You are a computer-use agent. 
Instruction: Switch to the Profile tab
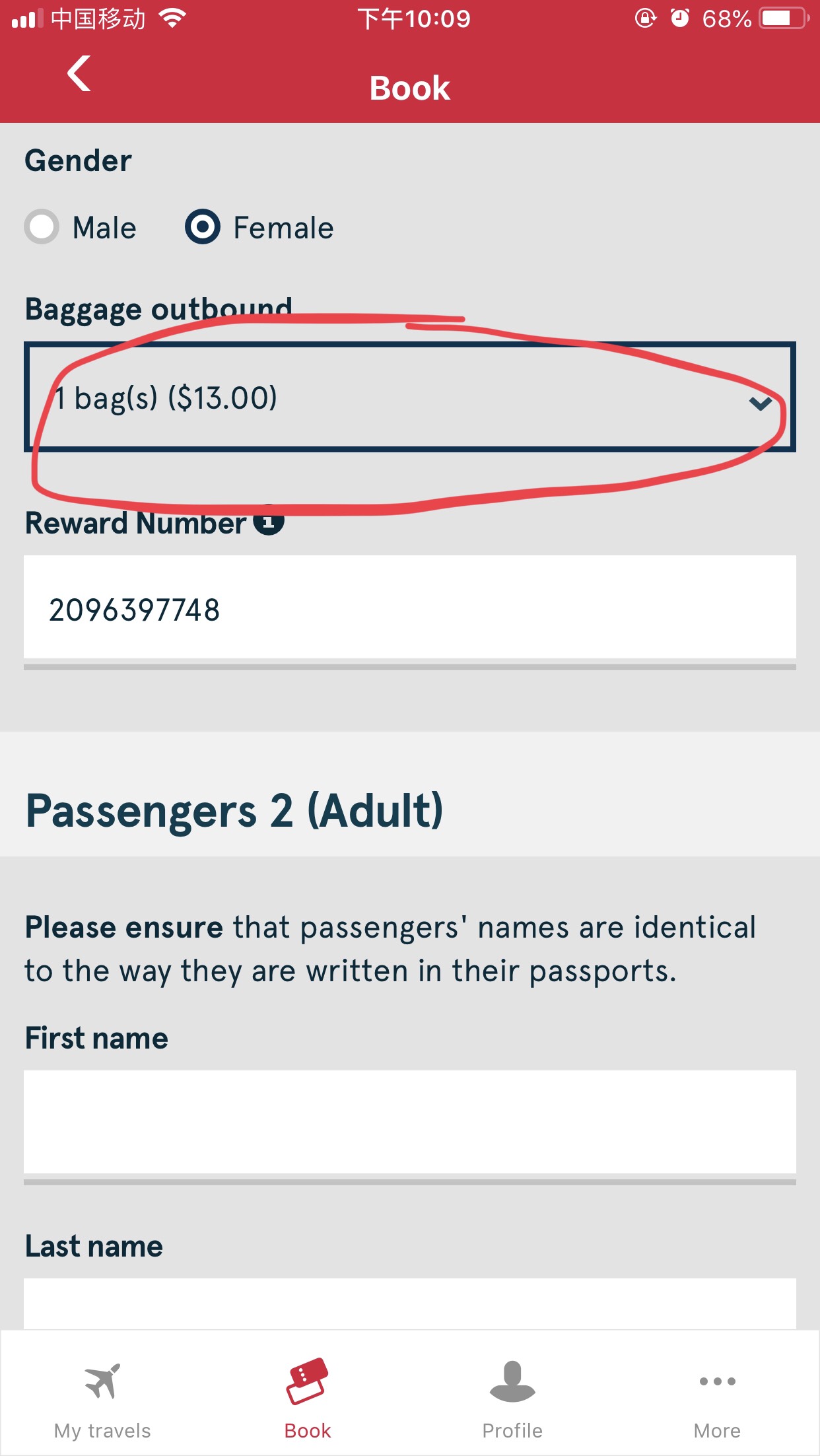pyautogui.click(x=512, y=1430)
